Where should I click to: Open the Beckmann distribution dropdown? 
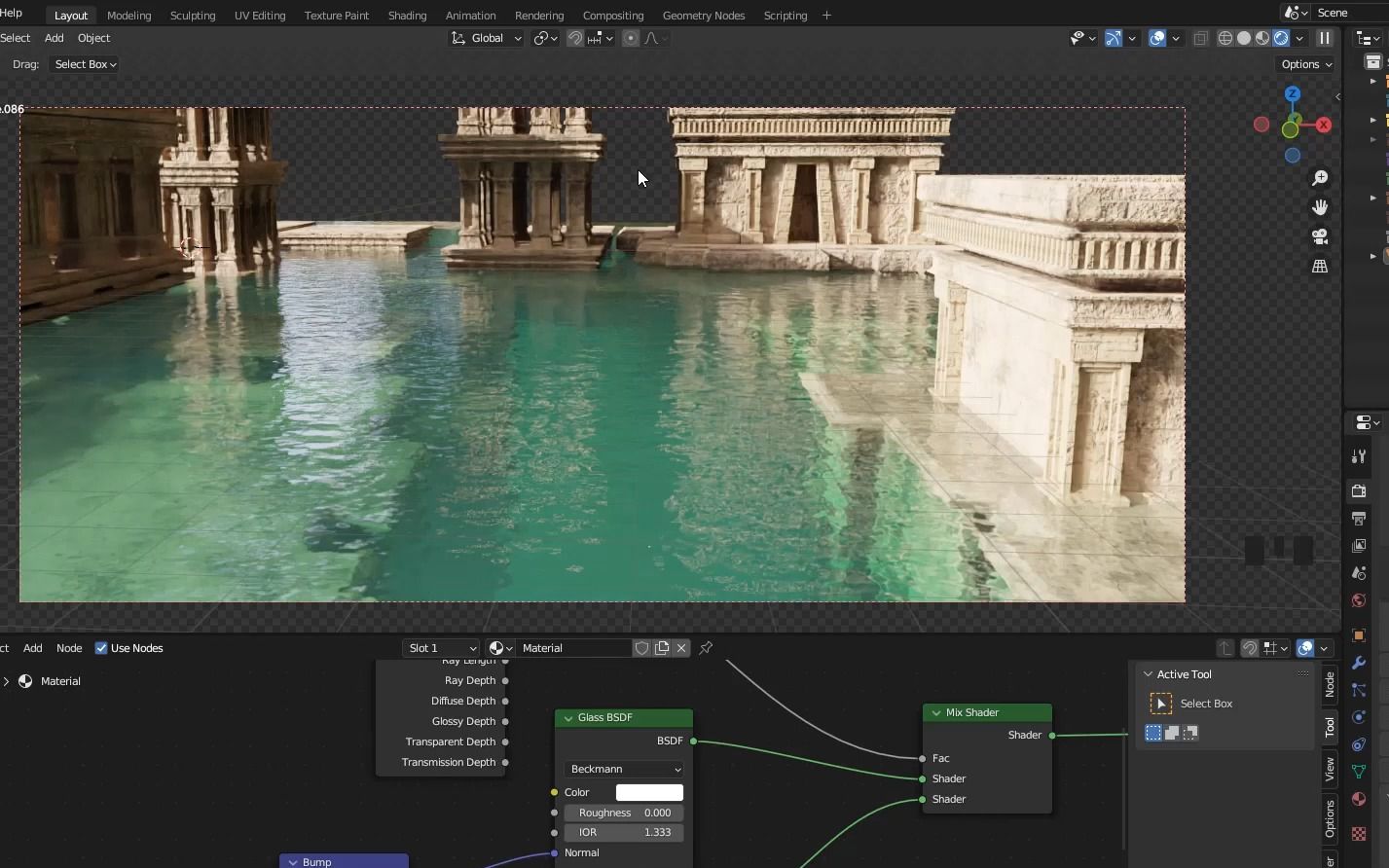624,769
